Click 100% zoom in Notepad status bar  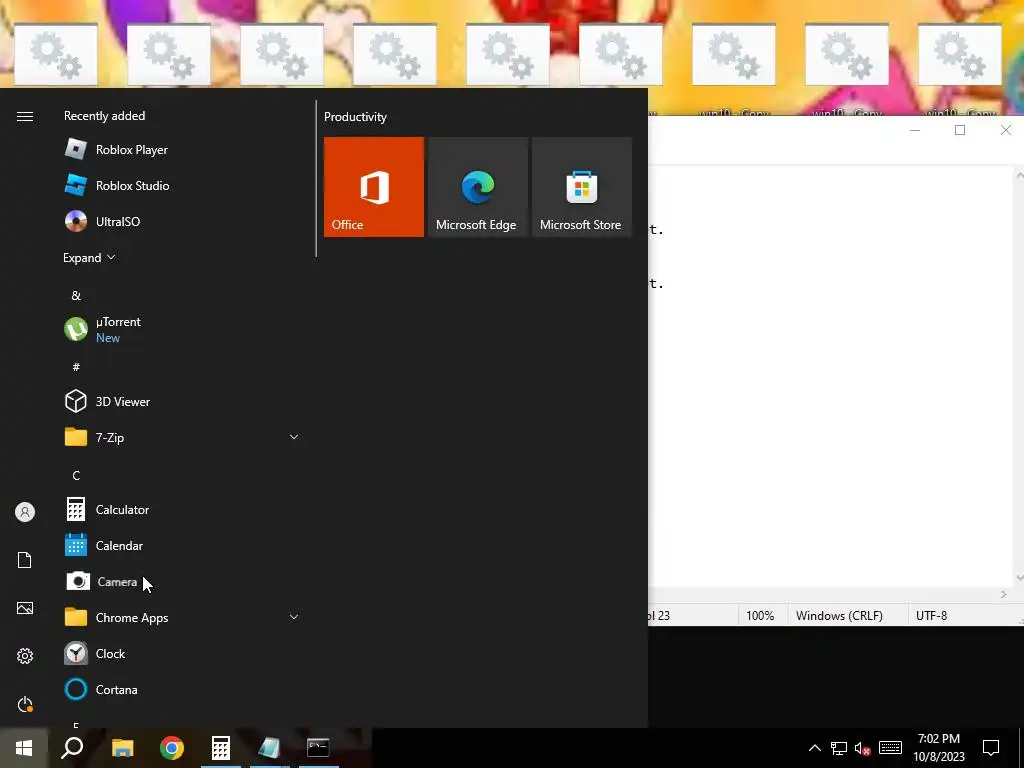tap(760, 615)
